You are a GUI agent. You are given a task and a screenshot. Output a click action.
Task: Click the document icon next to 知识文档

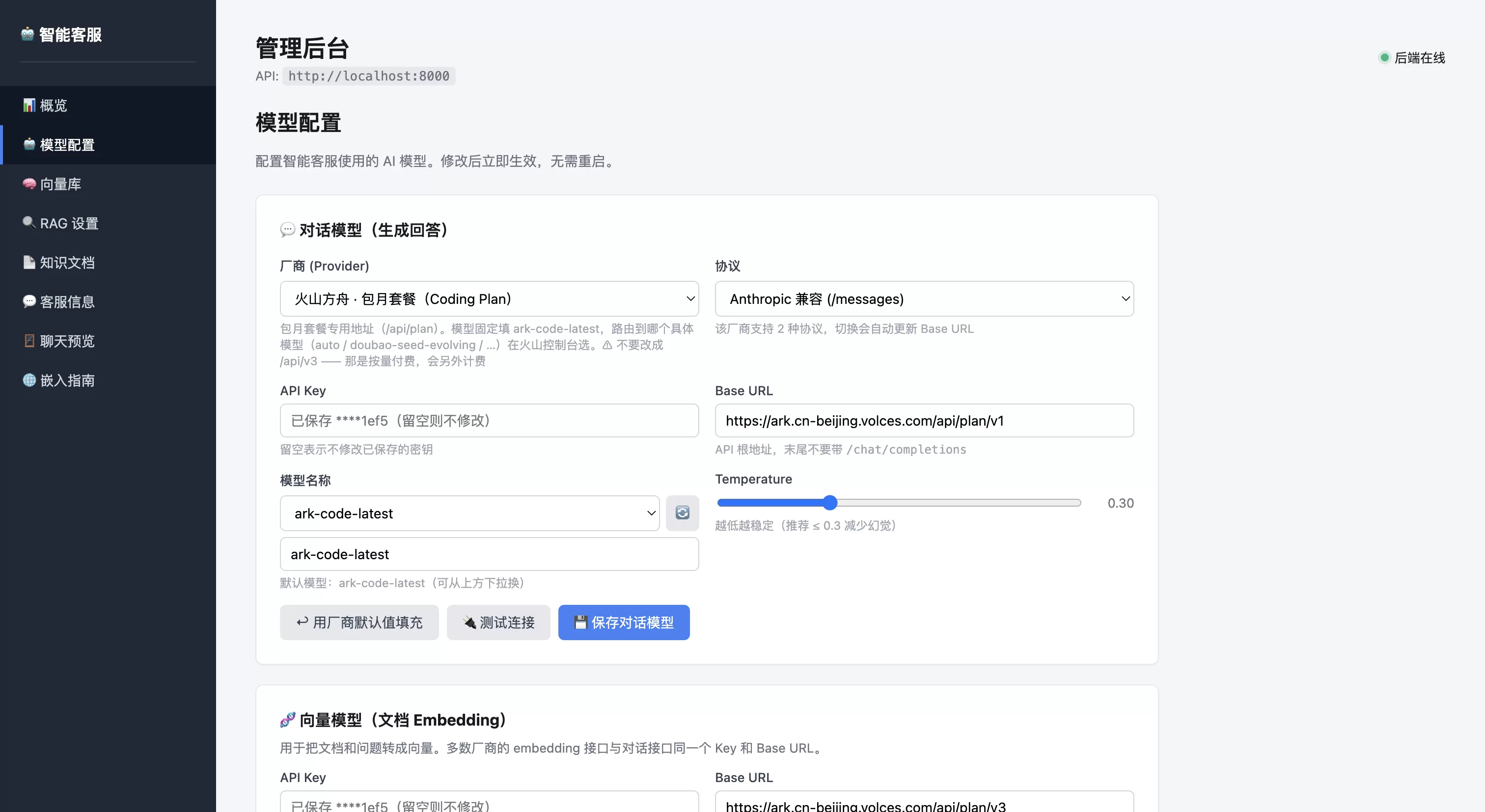coord(29,262)
